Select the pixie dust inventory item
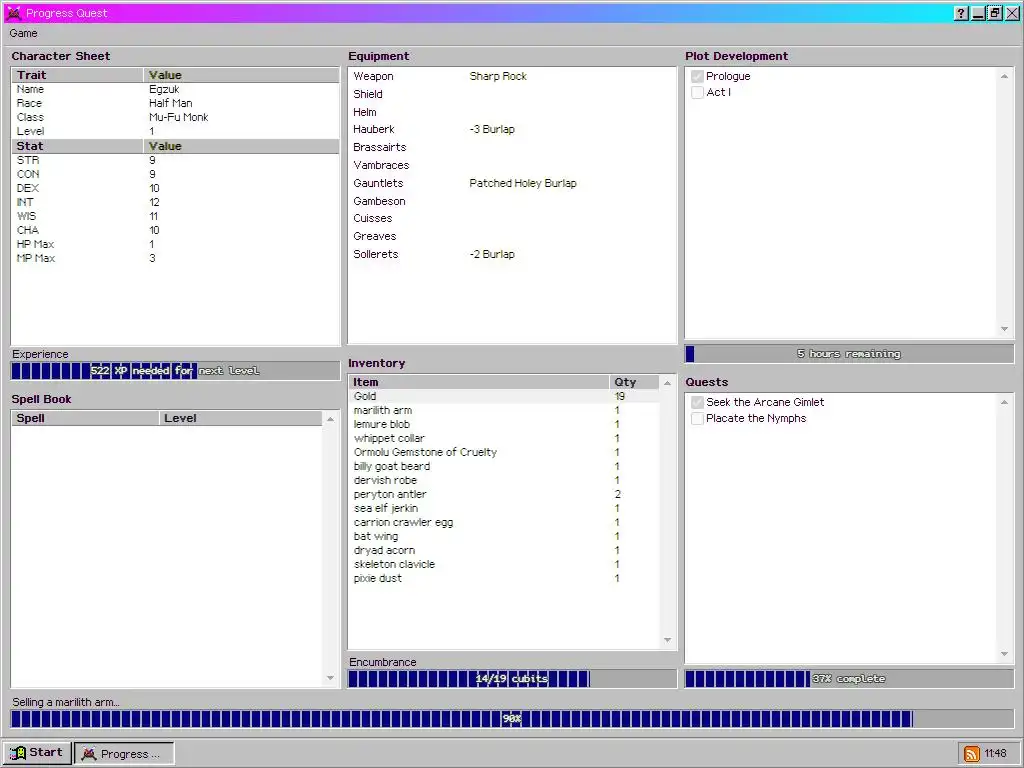Viewport: 1024px width, 768px height. (x=504, y=579)
